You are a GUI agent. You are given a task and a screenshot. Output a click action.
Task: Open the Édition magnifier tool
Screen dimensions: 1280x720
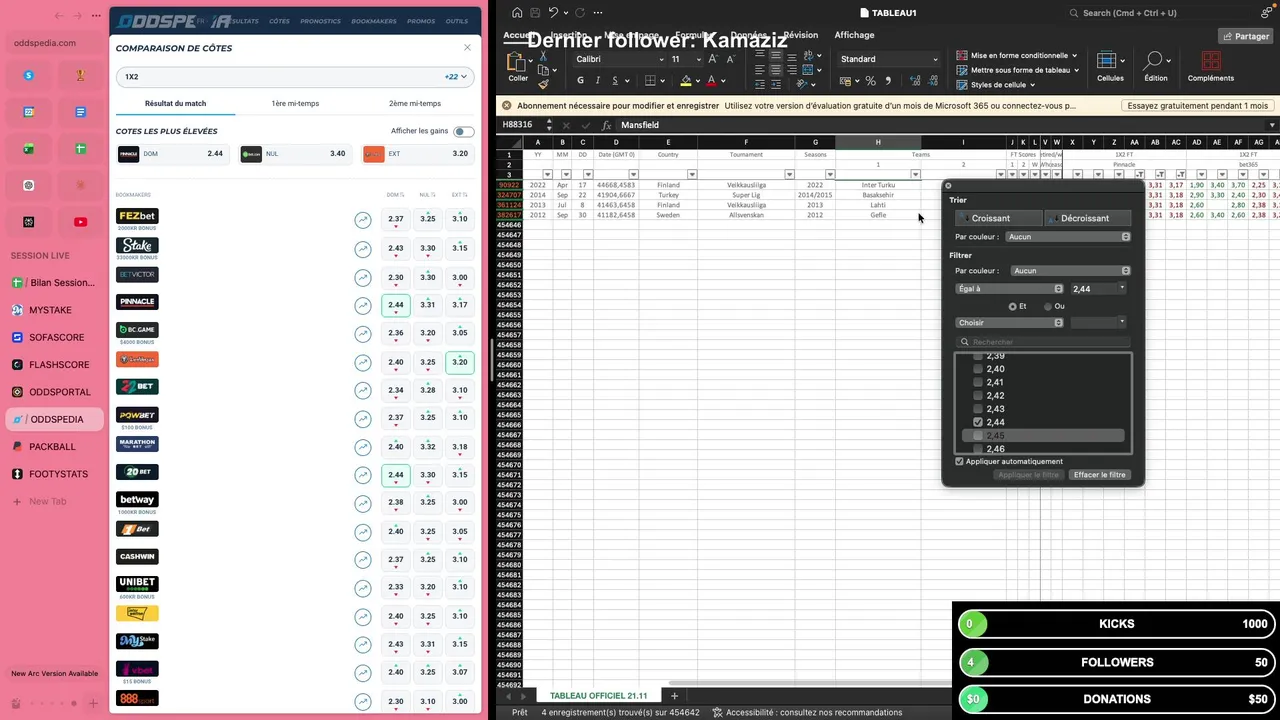(1155, 61)
